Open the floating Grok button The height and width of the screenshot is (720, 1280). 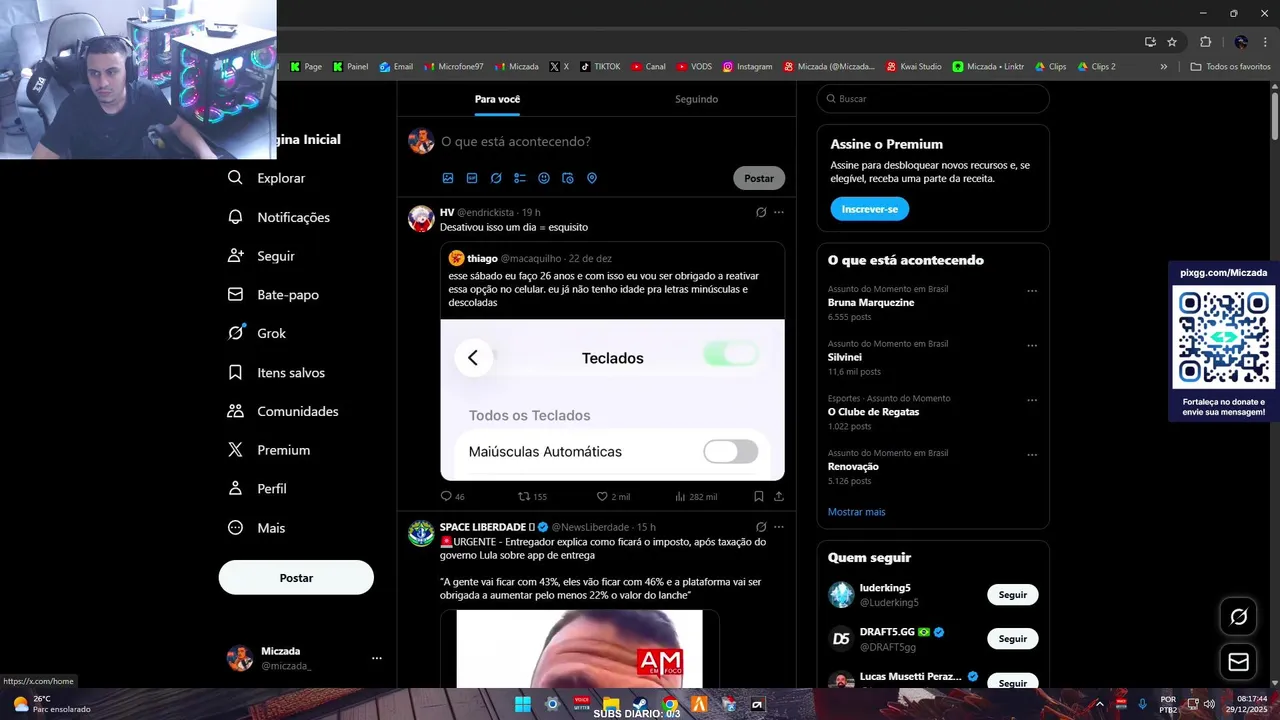tap(1238, 617)
